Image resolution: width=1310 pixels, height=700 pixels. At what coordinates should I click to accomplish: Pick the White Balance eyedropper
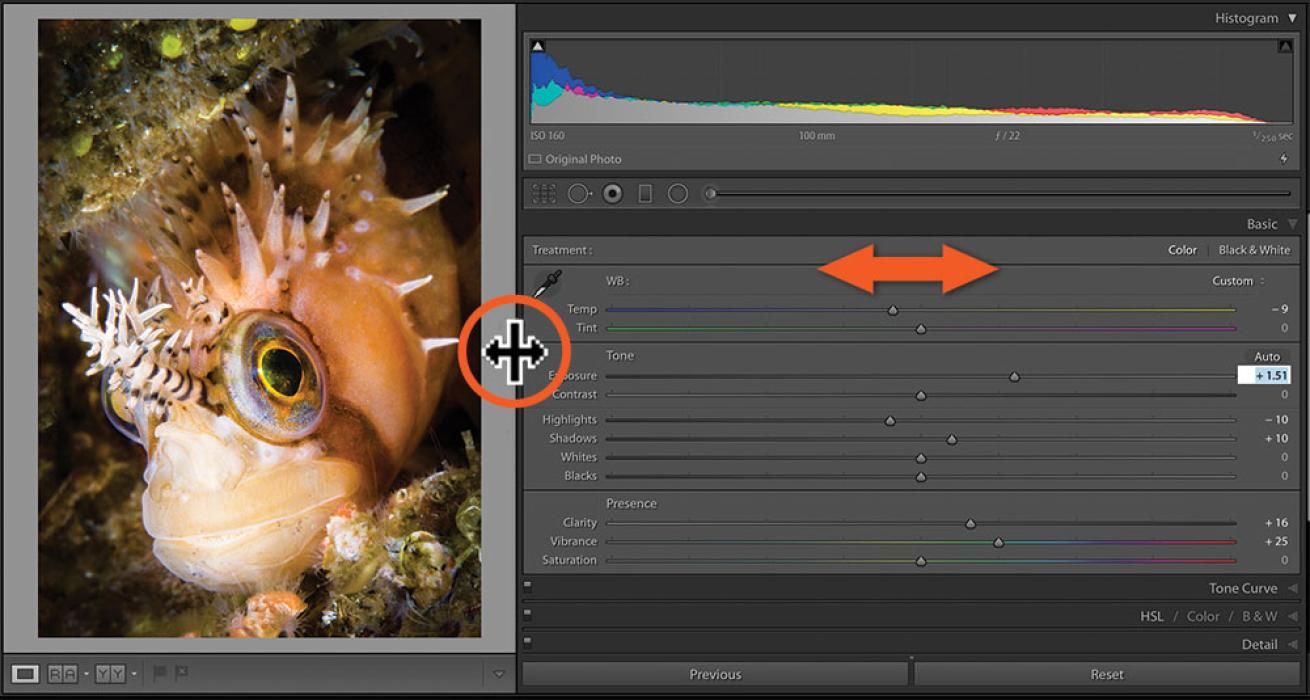click(x=546, y=285)
